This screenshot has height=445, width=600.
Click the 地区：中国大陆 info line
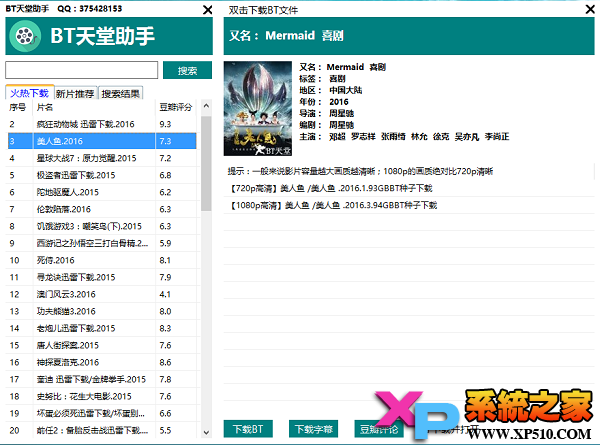click(x=330, y=90)
